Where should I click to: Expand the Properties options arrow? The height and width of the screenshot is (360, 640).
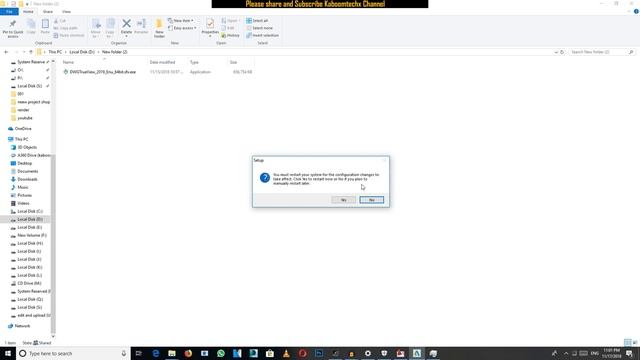(210, 37)
